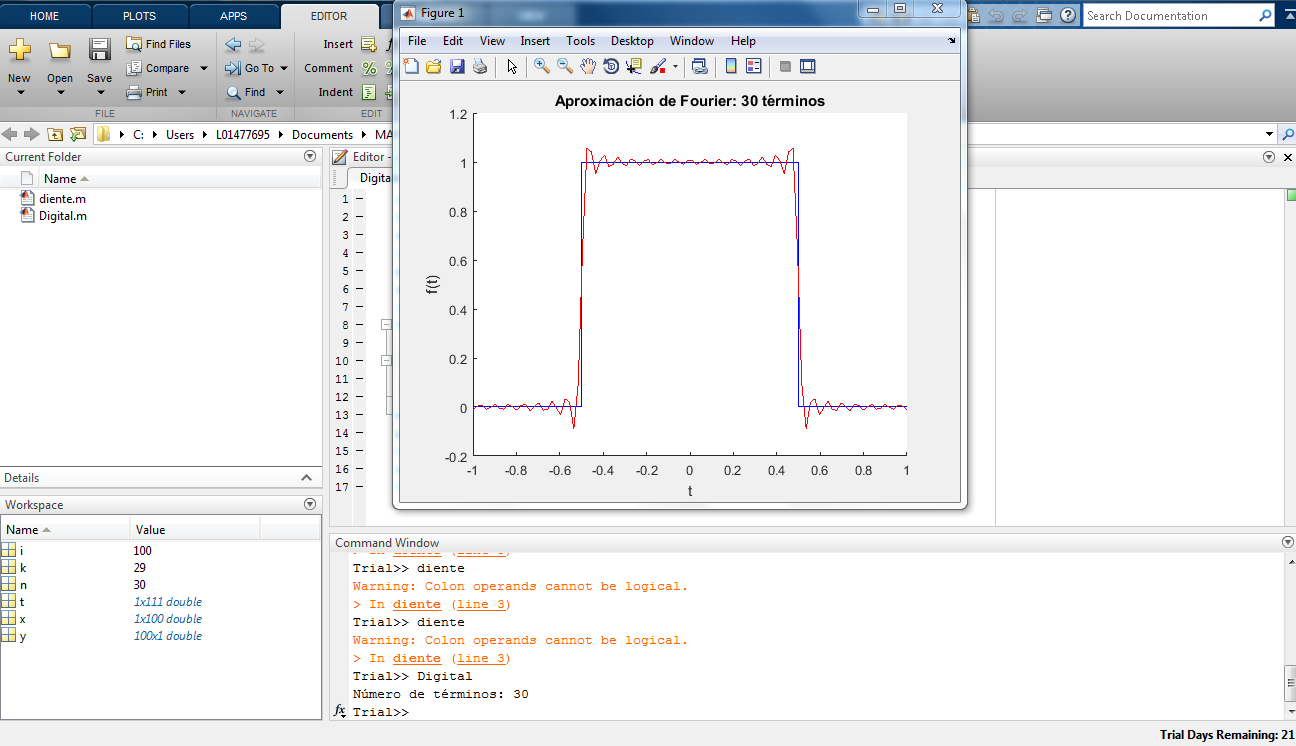The height and width of the screenshot is (746, 1296).
Task: Turn on the Data Cursor tool
Action: point(634,66)
